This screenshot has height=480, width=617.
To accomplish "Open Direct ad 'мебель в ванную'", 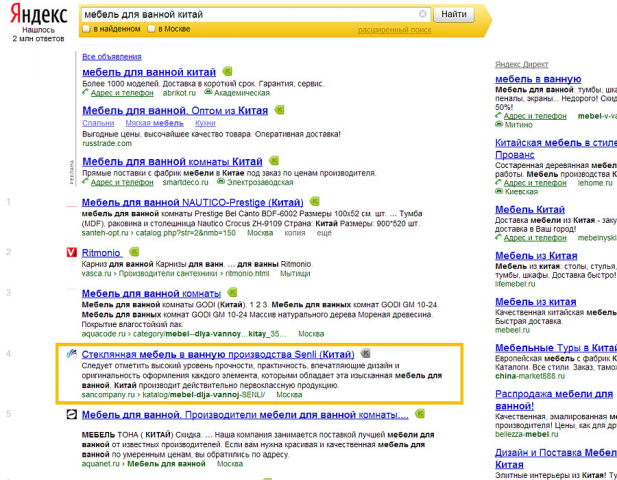I will (x=538, y=79).
